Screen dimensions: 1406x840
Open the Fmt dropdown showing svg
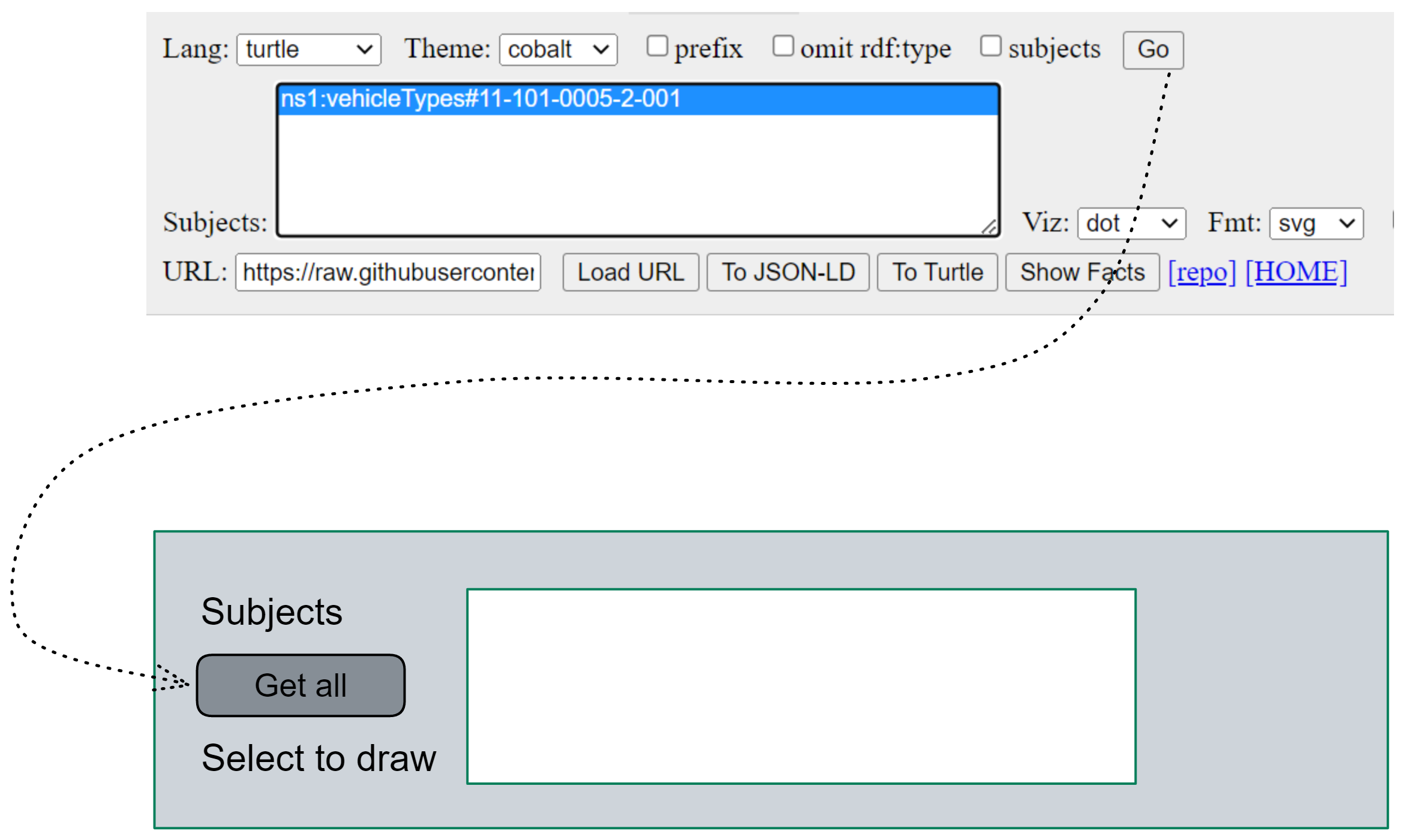coord(1316,223)
